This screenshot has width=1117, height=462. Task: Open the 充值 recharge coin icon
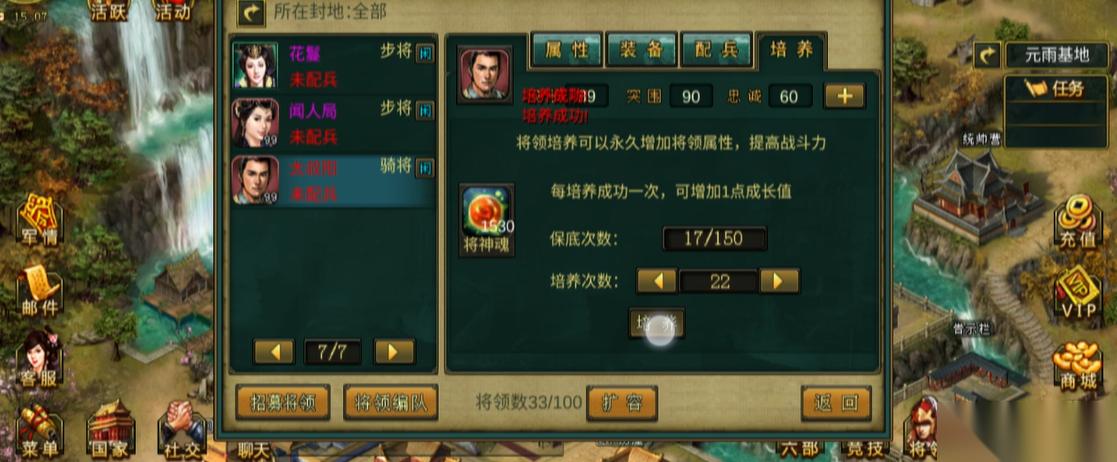pyautogui.click(x=1077, y=221)
